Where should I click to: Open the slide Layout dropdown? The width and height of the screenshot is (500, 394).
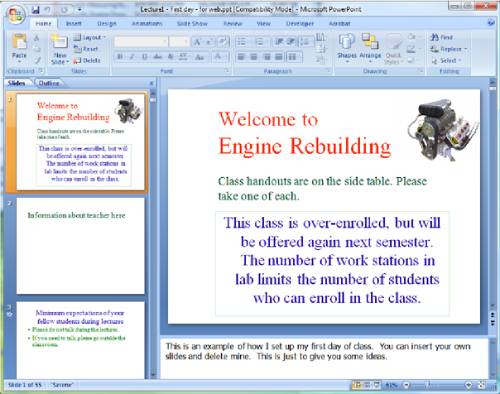pos(89,38)
